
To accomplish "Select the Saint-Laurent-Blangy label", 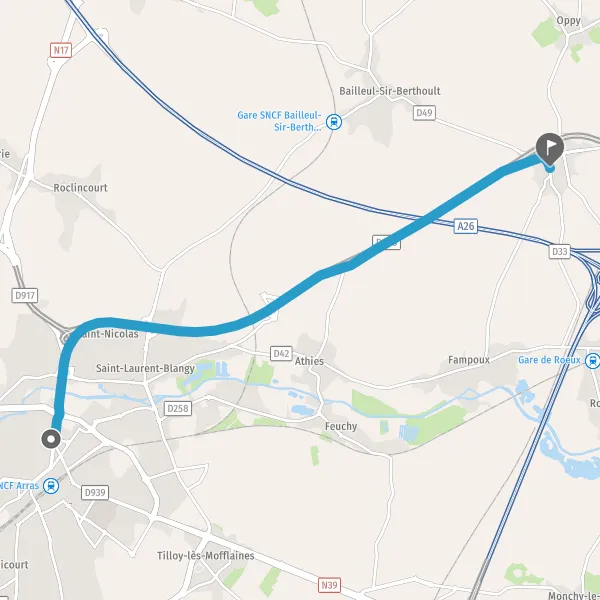I will (x=145, y=368).
